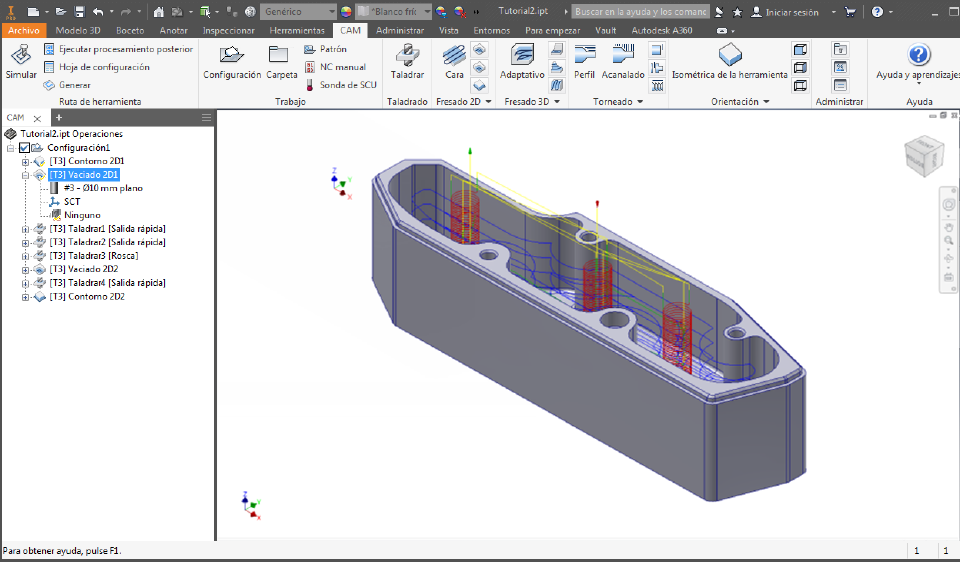Image resolution: width=960 pixels, height=562 pixels.
Task: Click top small icon in Administrar panel
Action: pos(840,50)
